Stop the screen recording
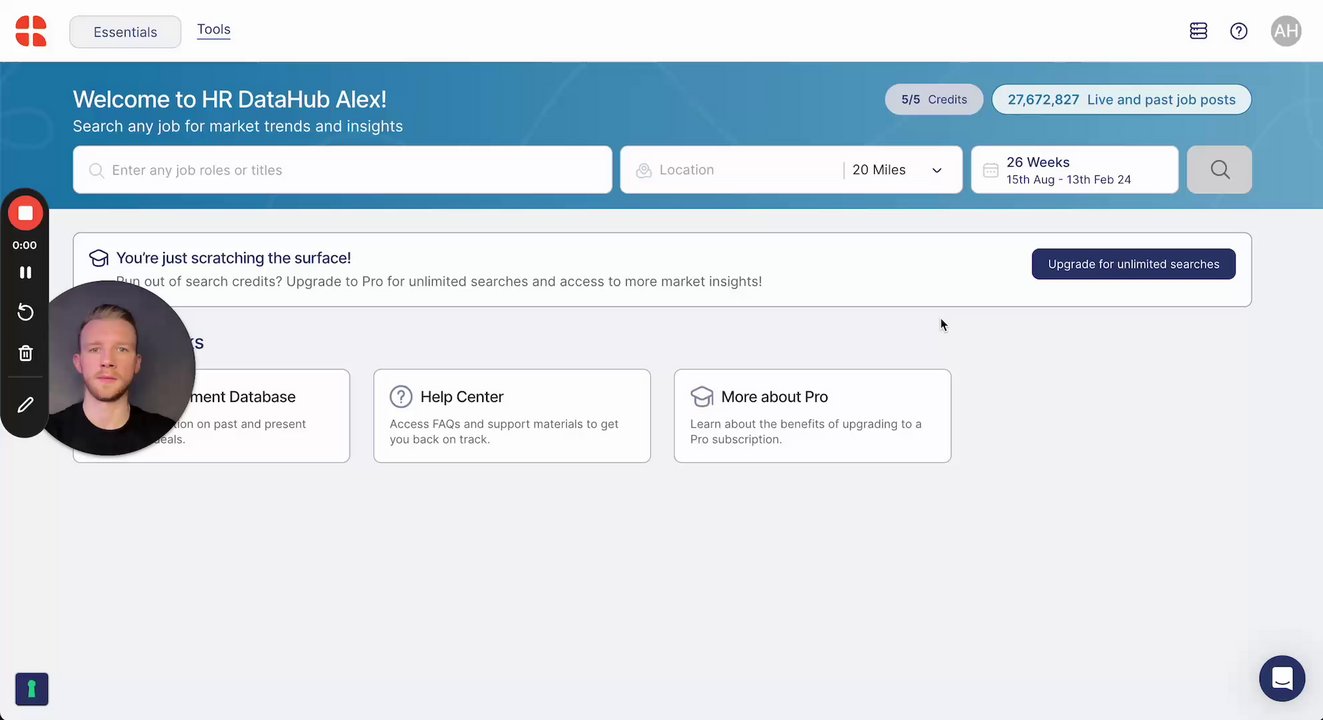Screen dimensions: 1323x720 tap(25, 213)
